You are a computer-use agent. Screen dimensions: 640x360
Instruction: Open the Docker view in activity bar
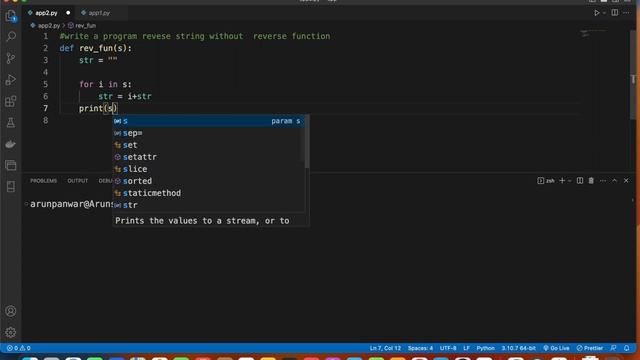click(11, 144)
